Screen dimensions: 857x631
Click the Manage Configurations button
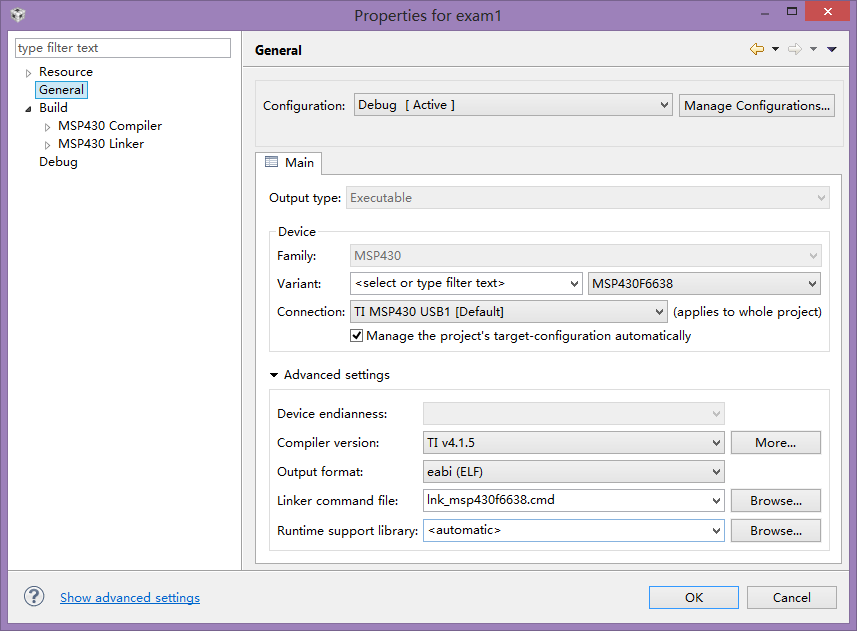(x=757, y=105)
